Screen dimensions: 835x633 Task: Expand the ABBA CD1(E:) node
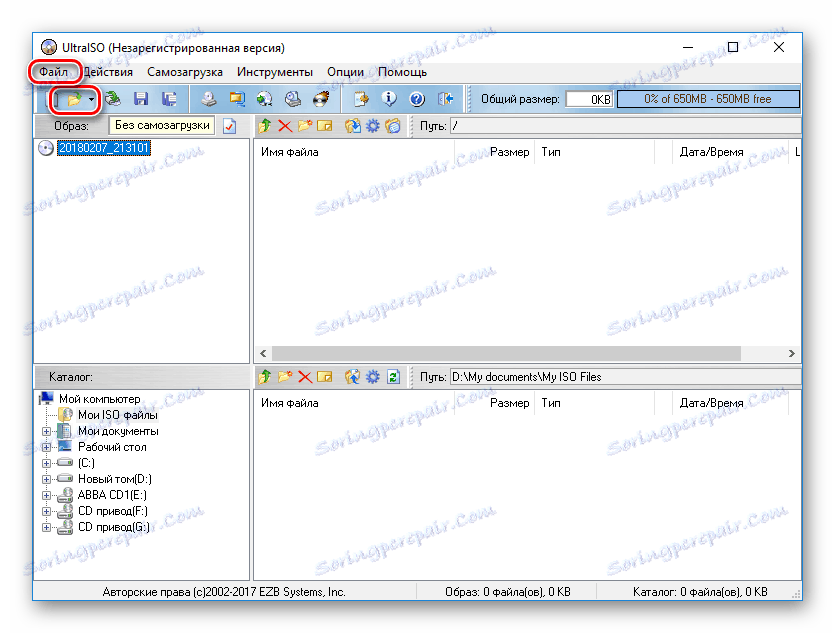(x=46, y=496)
